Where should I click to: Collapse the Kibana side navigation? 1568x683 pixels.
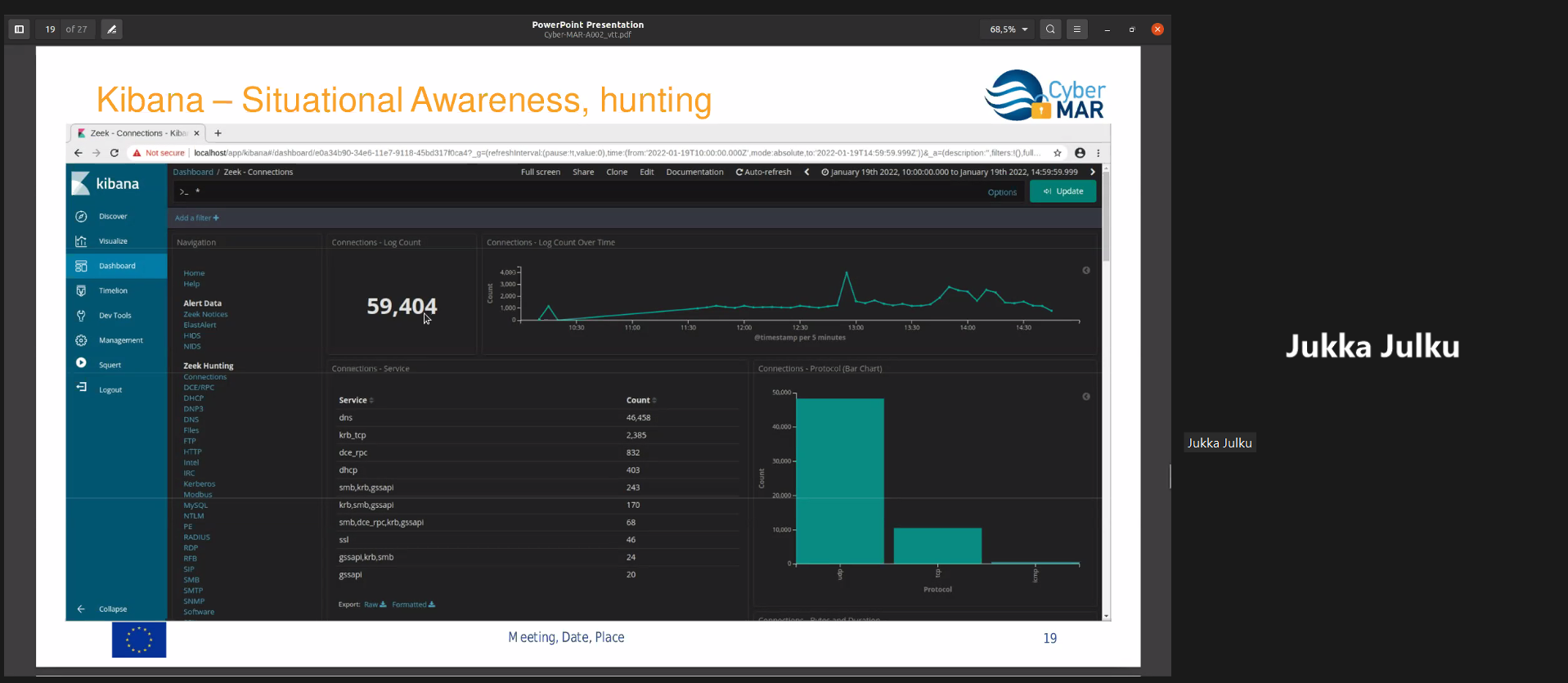pos(112,609)
